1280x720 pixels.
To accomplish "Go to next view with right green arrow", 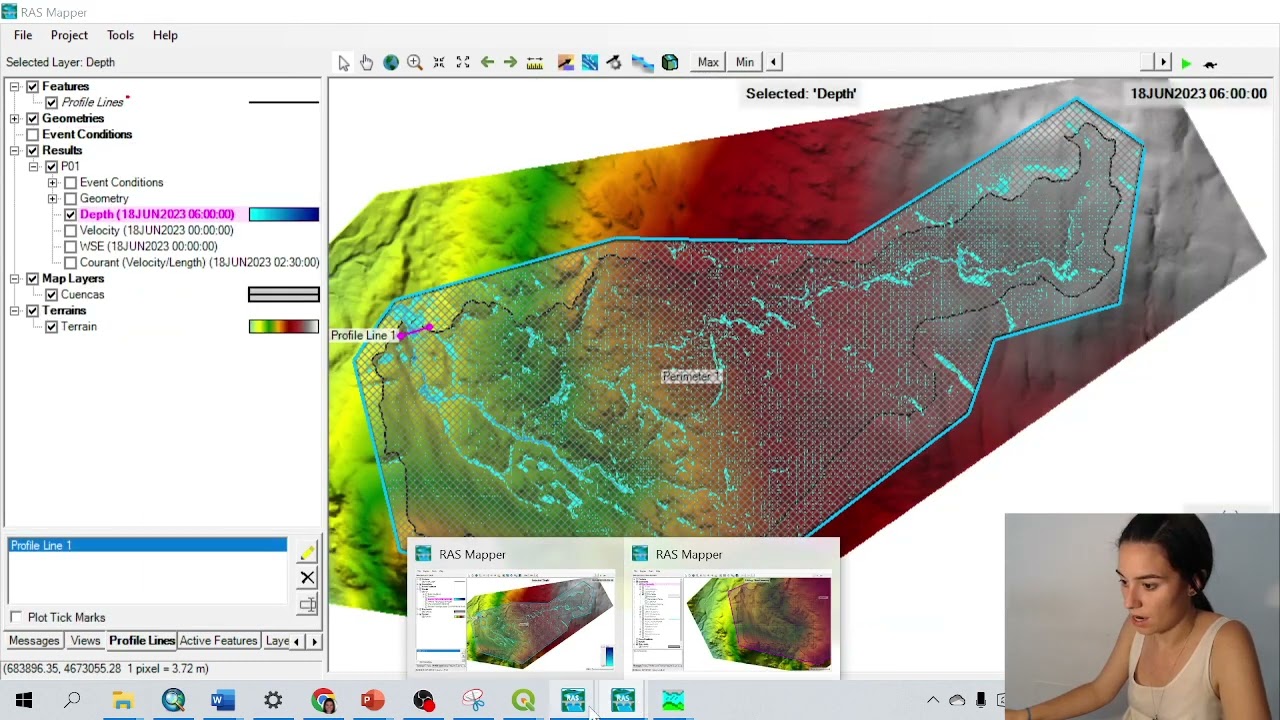I will [510, 63].
